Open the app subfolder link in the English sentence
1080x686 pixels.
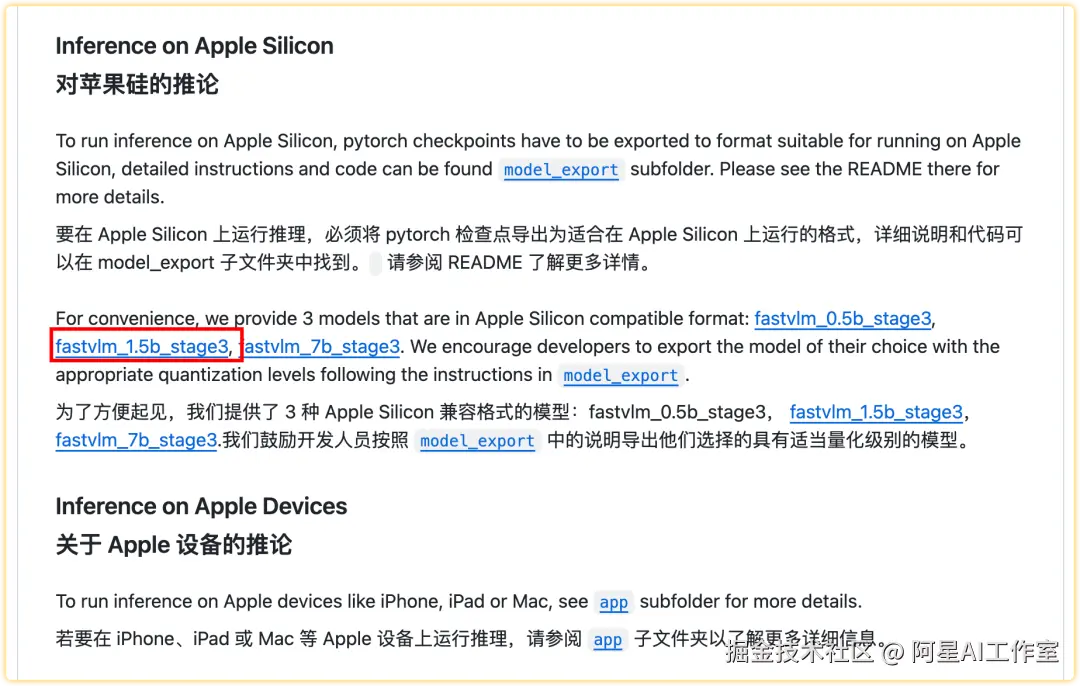[614, 602]
